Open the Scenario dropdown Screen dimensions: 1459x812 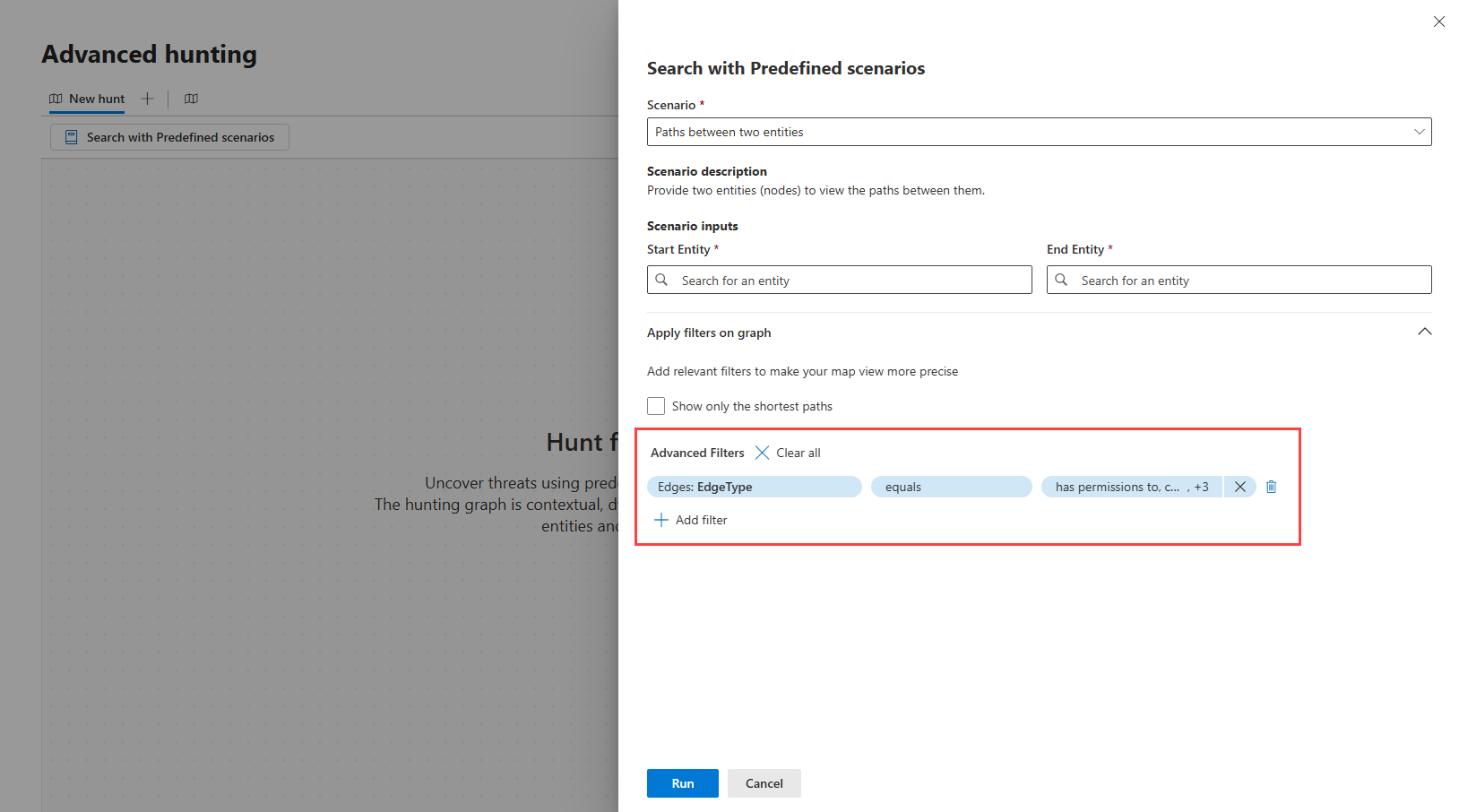coord(1039,132)
